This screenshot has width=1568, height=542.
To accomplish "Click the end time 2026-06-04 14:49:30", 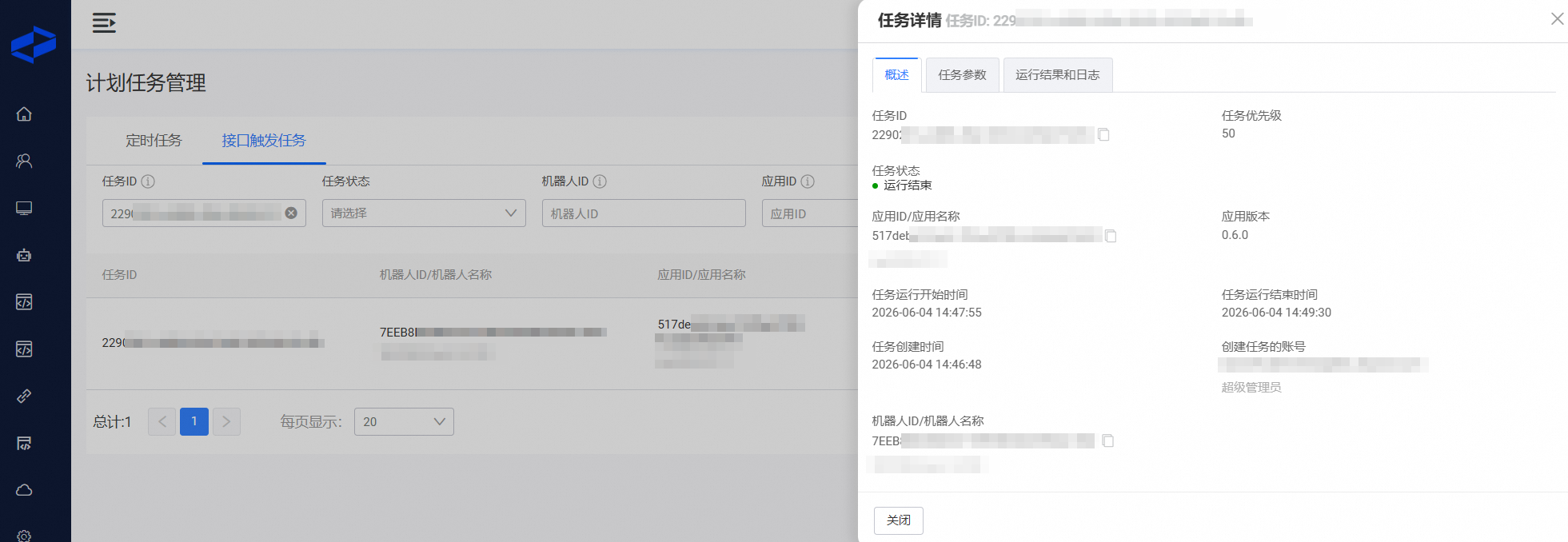I will pos(1276,313).
